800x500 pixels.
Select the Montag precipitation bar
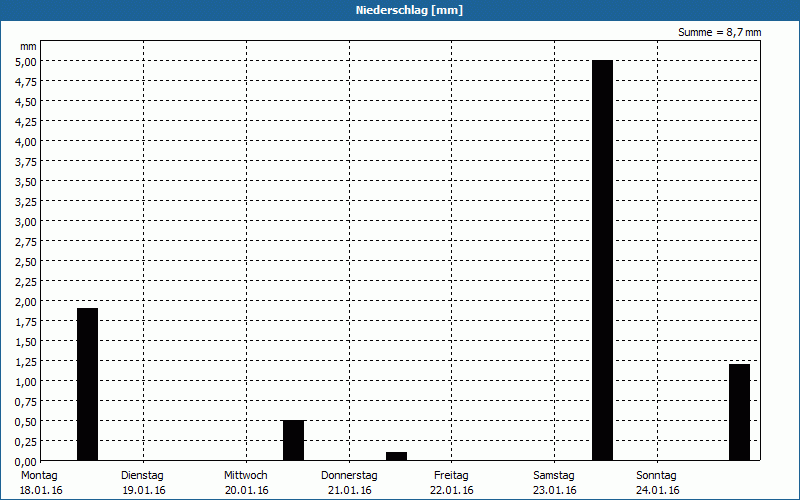(x=87, y=384)
